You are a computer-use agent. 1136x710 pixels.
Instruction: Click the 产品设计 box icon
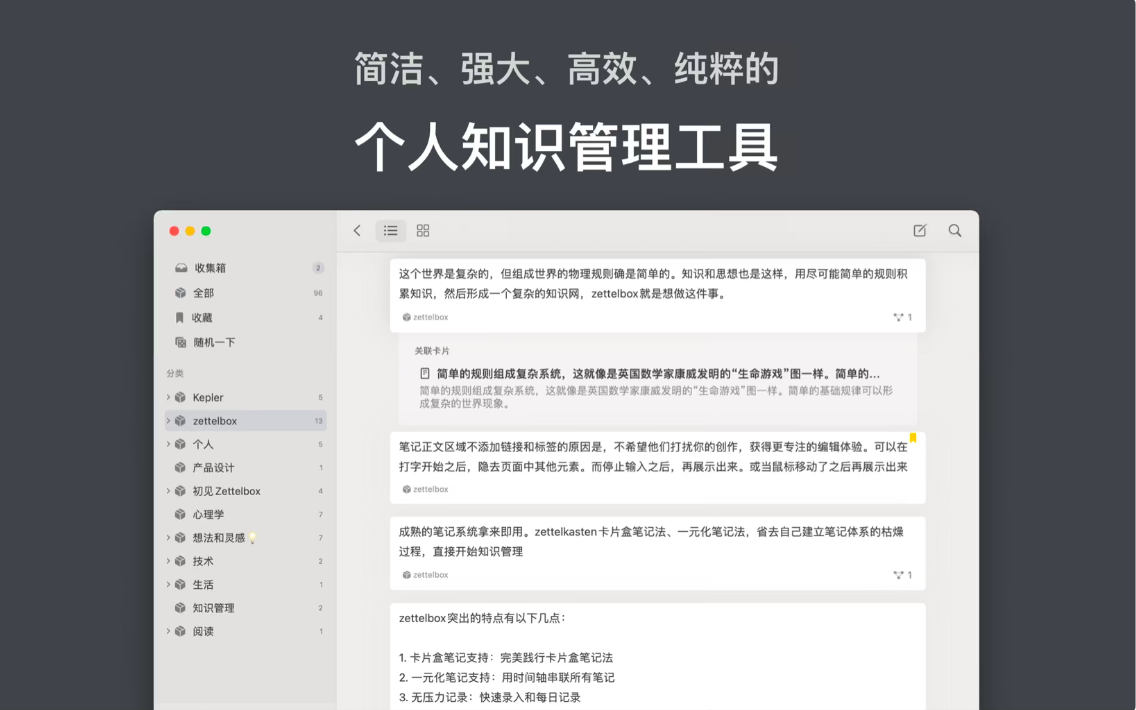click(181, 467)
